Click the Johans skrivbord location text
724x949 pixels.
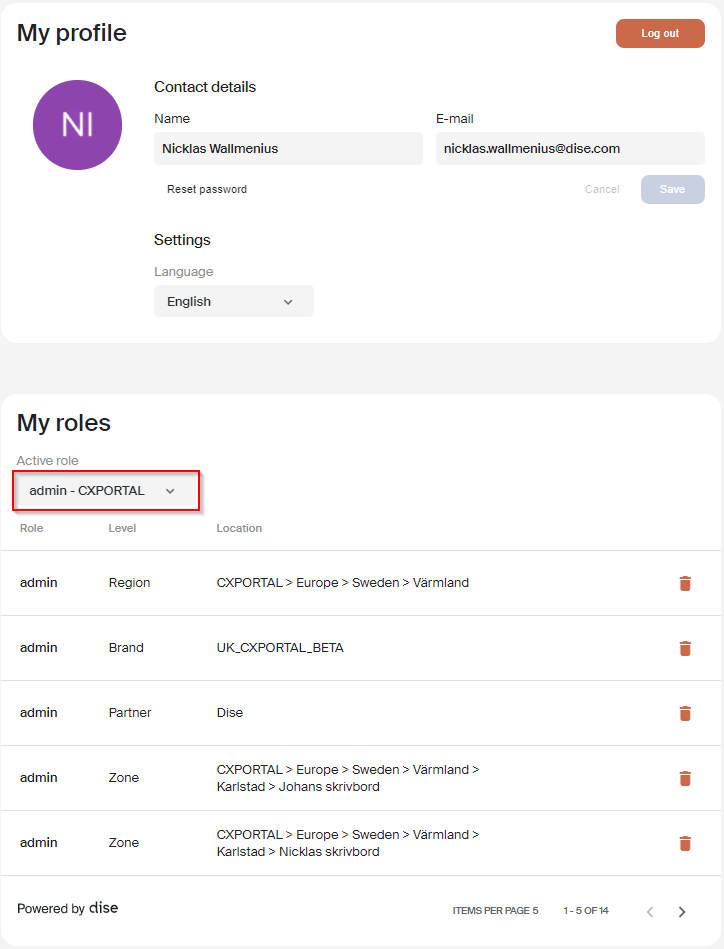(x=348, y=778)
